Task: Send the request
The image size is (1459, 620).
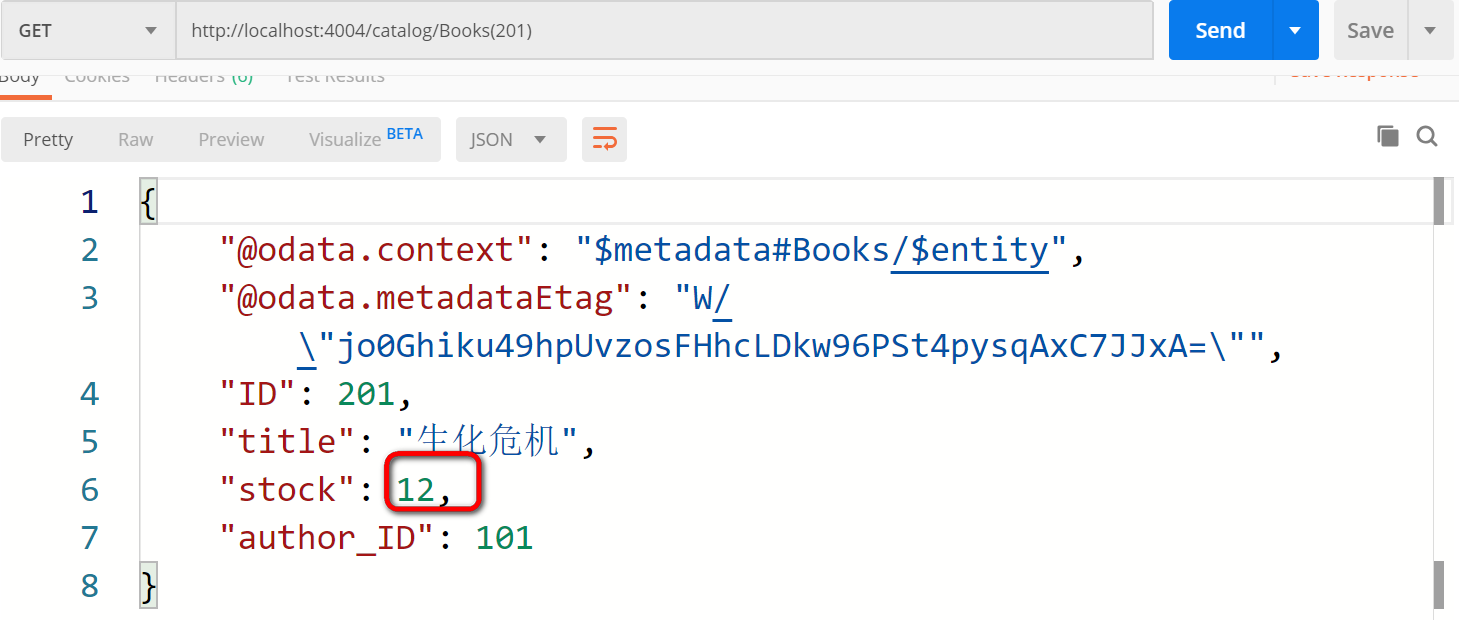Action: click(x=1220, y=30)
